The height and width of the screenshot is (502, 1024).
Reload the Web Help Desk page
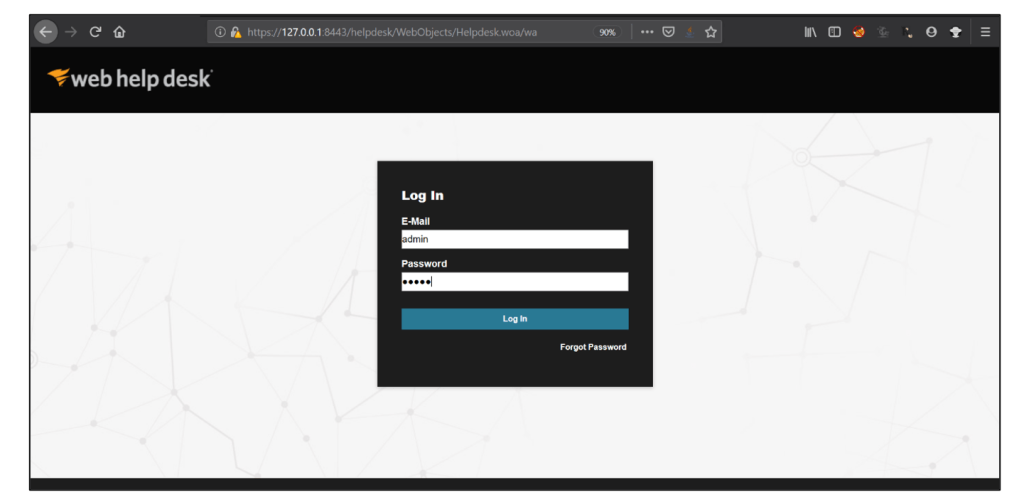pyautogui.click(x=95, y=31)
